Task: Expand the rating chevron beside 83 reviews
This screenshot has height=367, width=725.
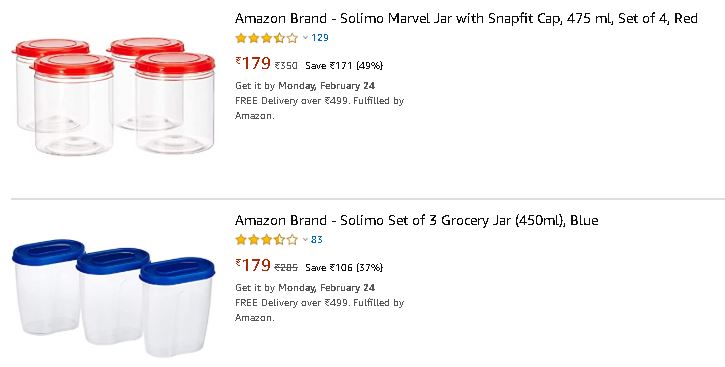Action: point(305,239)
